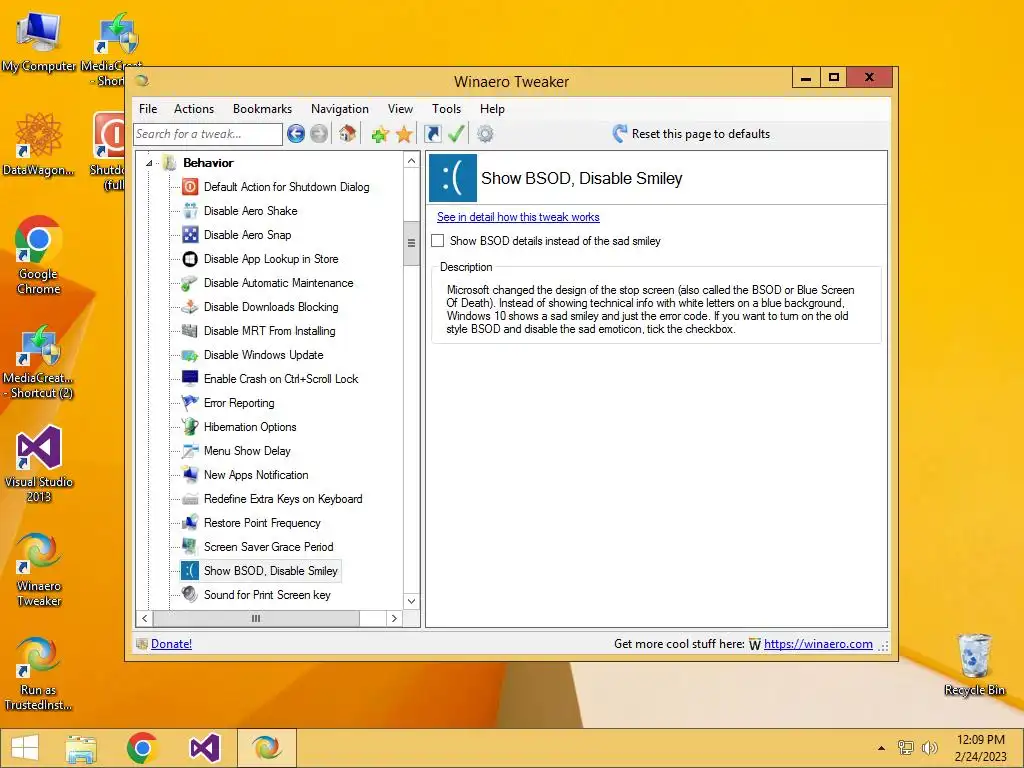Click the Disable Windows Update icon

coord(190,355)
